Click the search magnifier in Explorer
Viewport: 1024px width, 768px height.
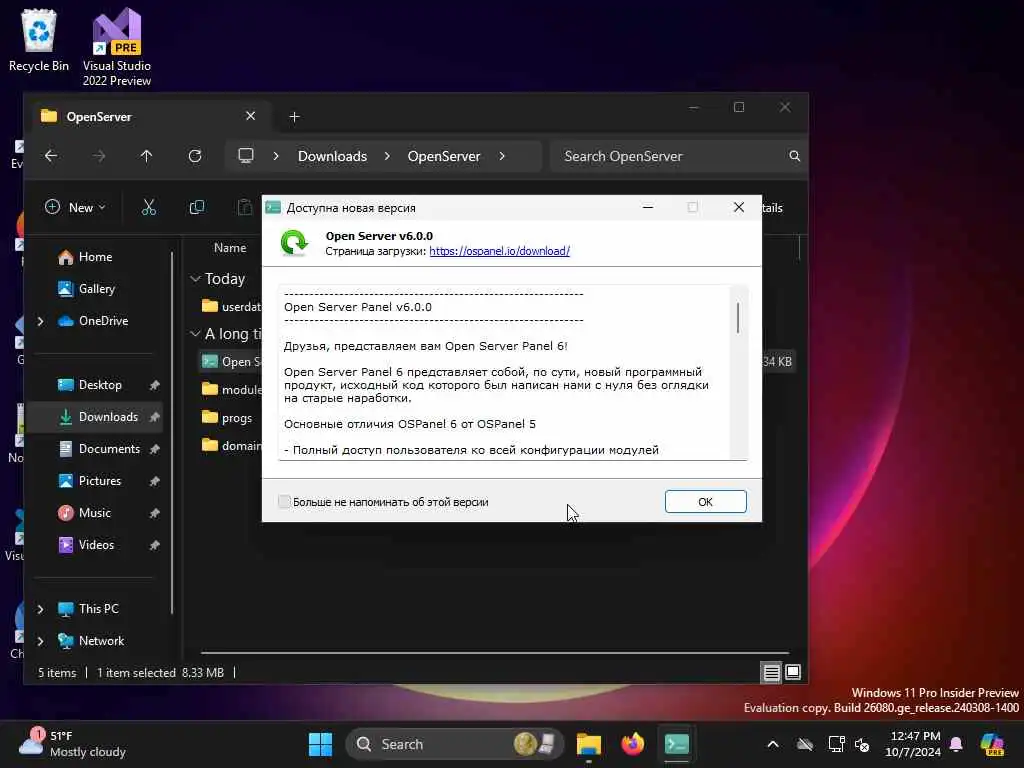pyautogui.click(x=794, y=156)
